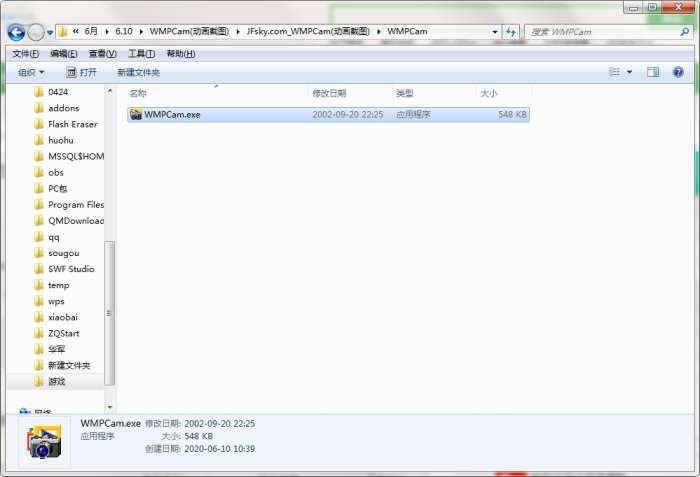Open the 文件(F) menu
Image resolution: width=700 pixels, height=477 pixels.
25,54
